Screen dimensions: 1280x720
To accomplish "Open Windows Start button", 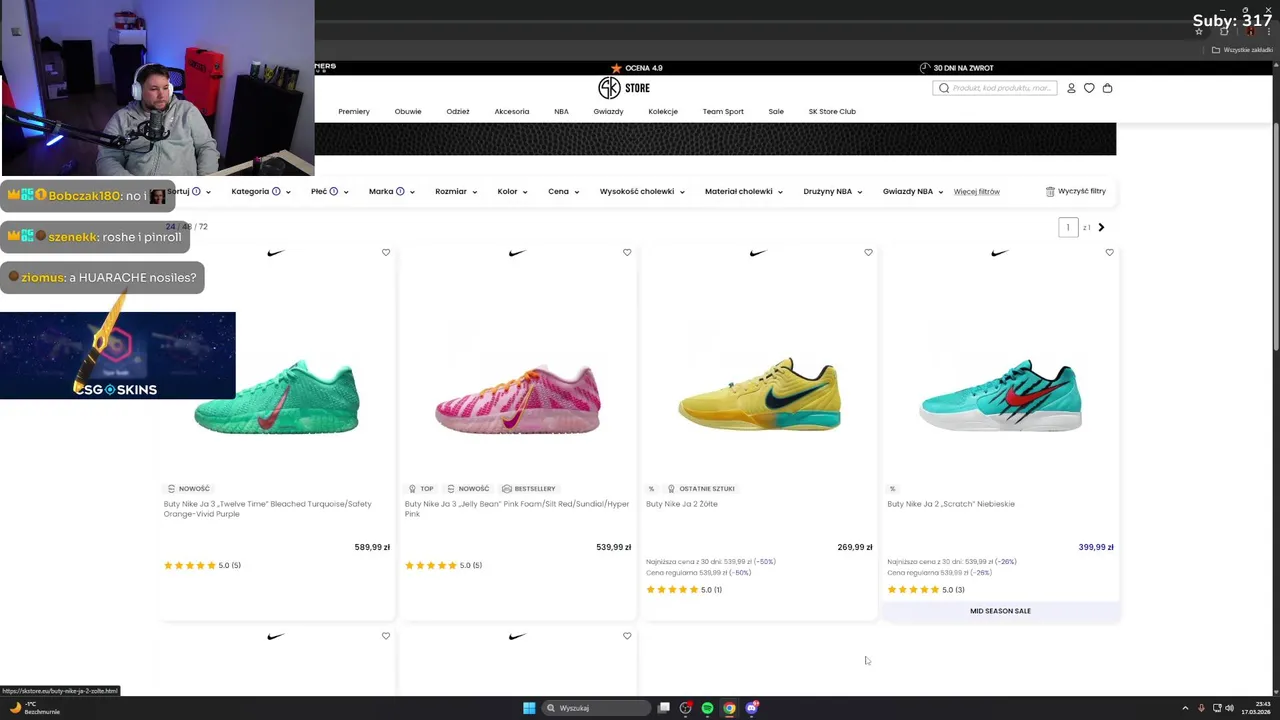I will (529, 708).
